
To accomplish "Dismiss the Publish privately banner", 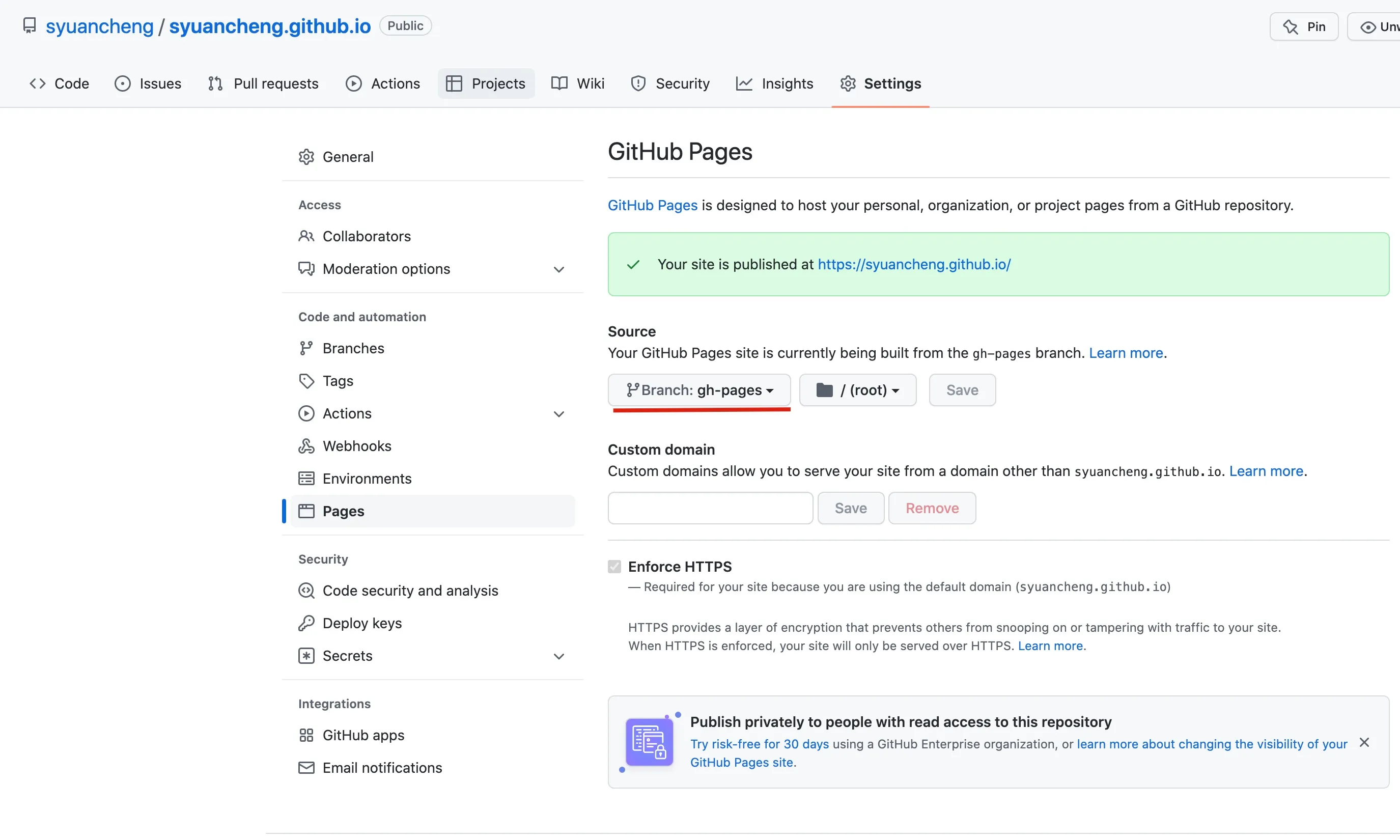I will click(x=1364, y=743).
